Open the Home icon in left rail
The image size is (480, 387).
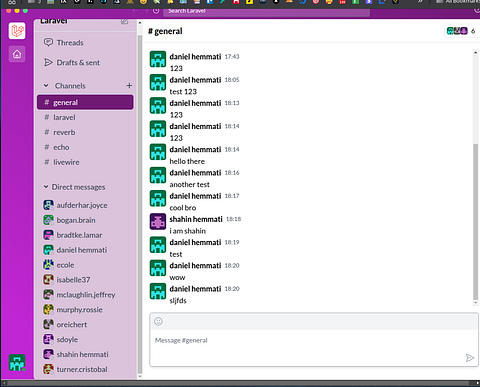coord(17,54)
